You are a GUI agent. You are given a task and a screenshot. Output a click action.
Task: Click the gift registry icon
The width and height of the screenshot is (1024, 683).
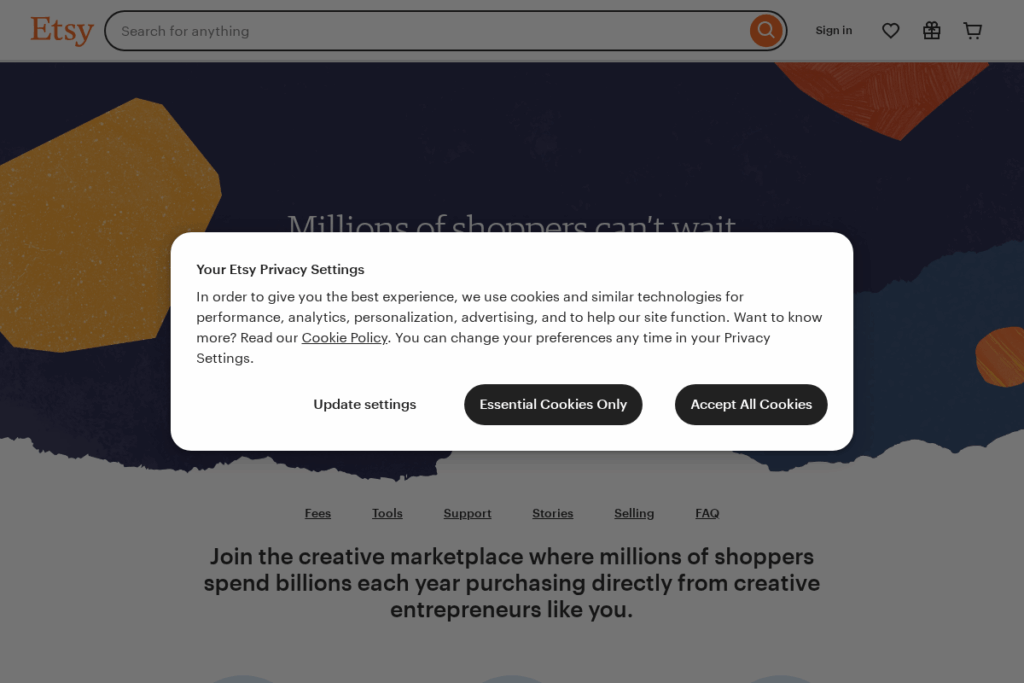tap(931, 30)
